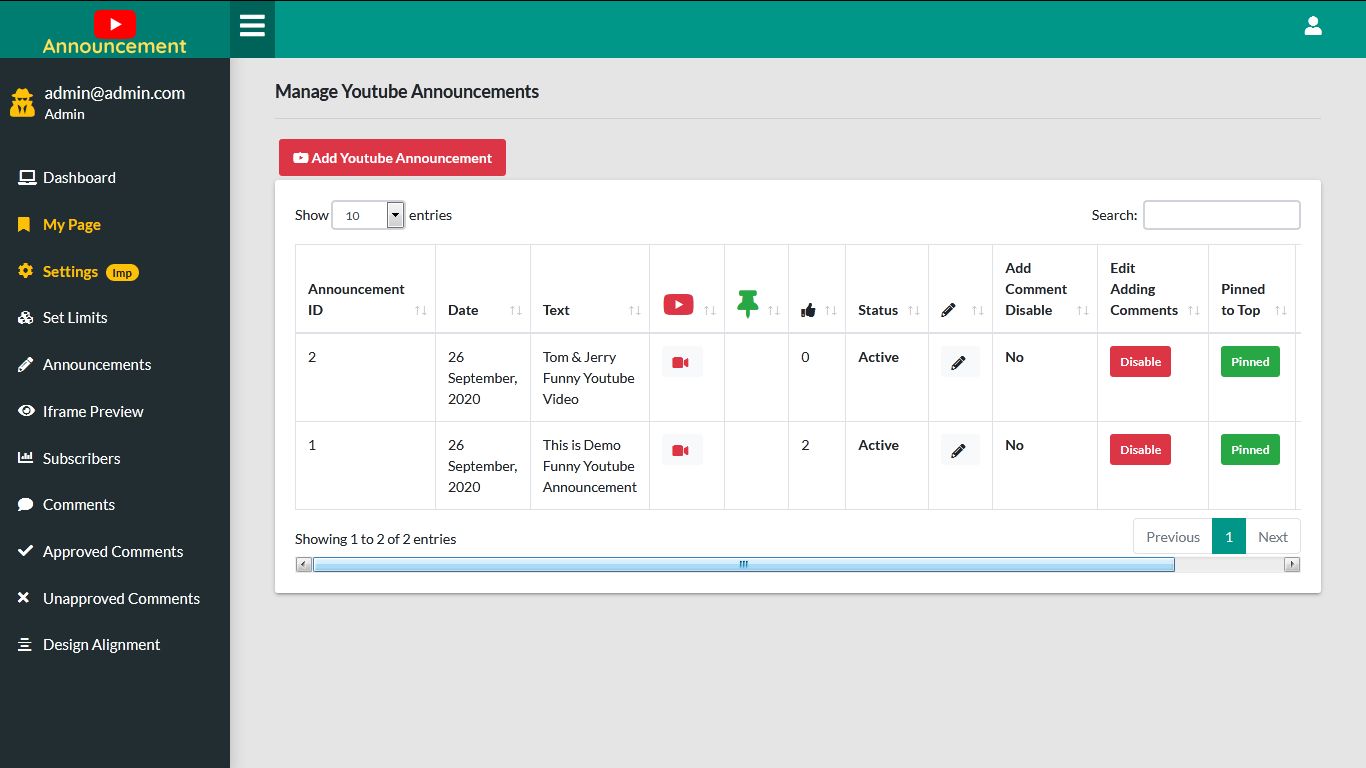The image size is (1366, 768).
Task: Edit announcement 2 using the pencil icon
Action: pos(959,361)
